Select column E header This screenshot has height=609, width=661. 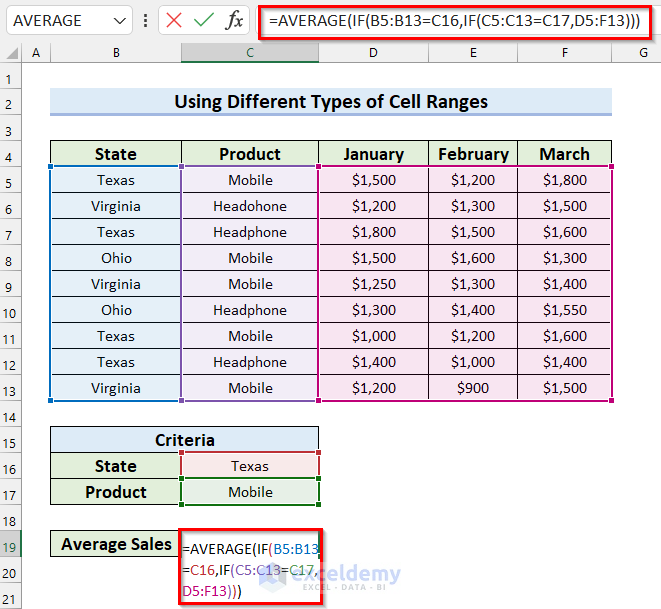[473, 53]
